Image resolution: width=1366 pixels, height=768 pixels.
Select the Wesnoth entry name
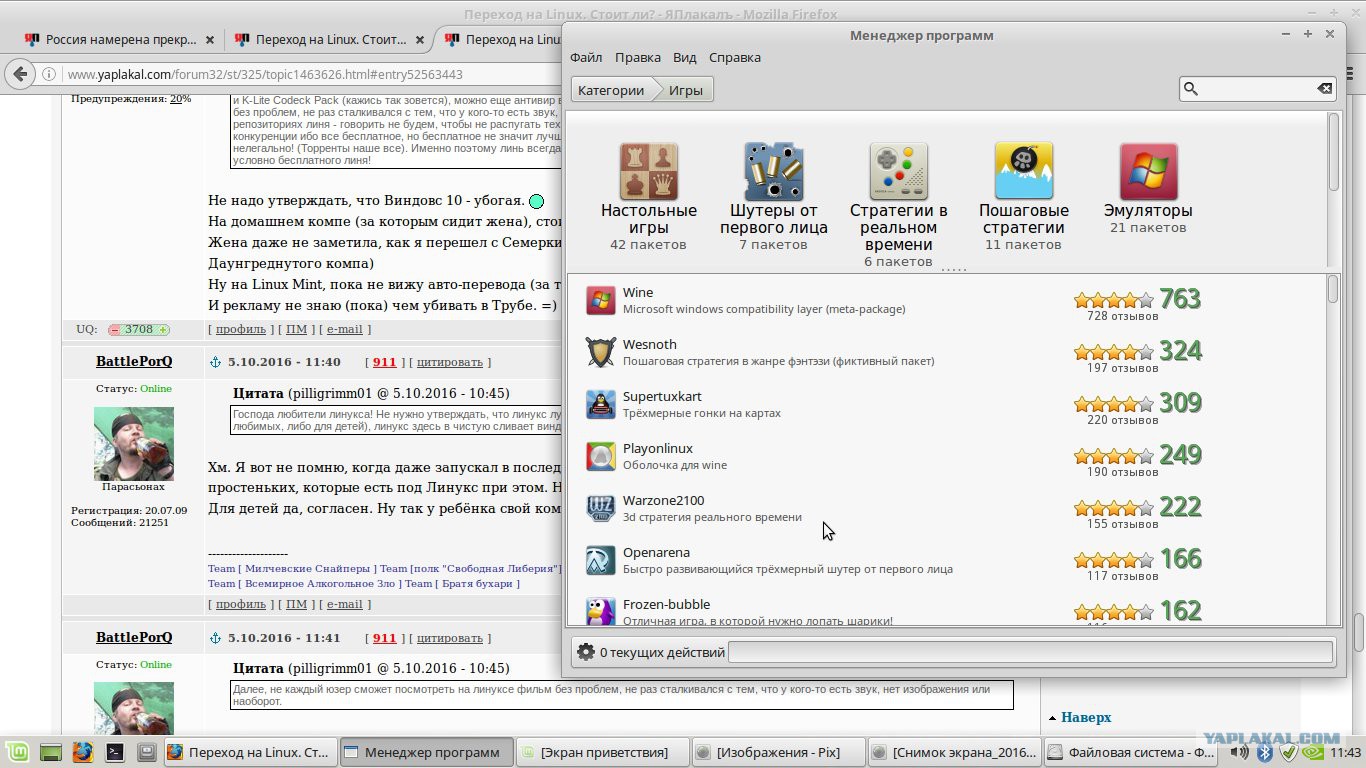650,345
